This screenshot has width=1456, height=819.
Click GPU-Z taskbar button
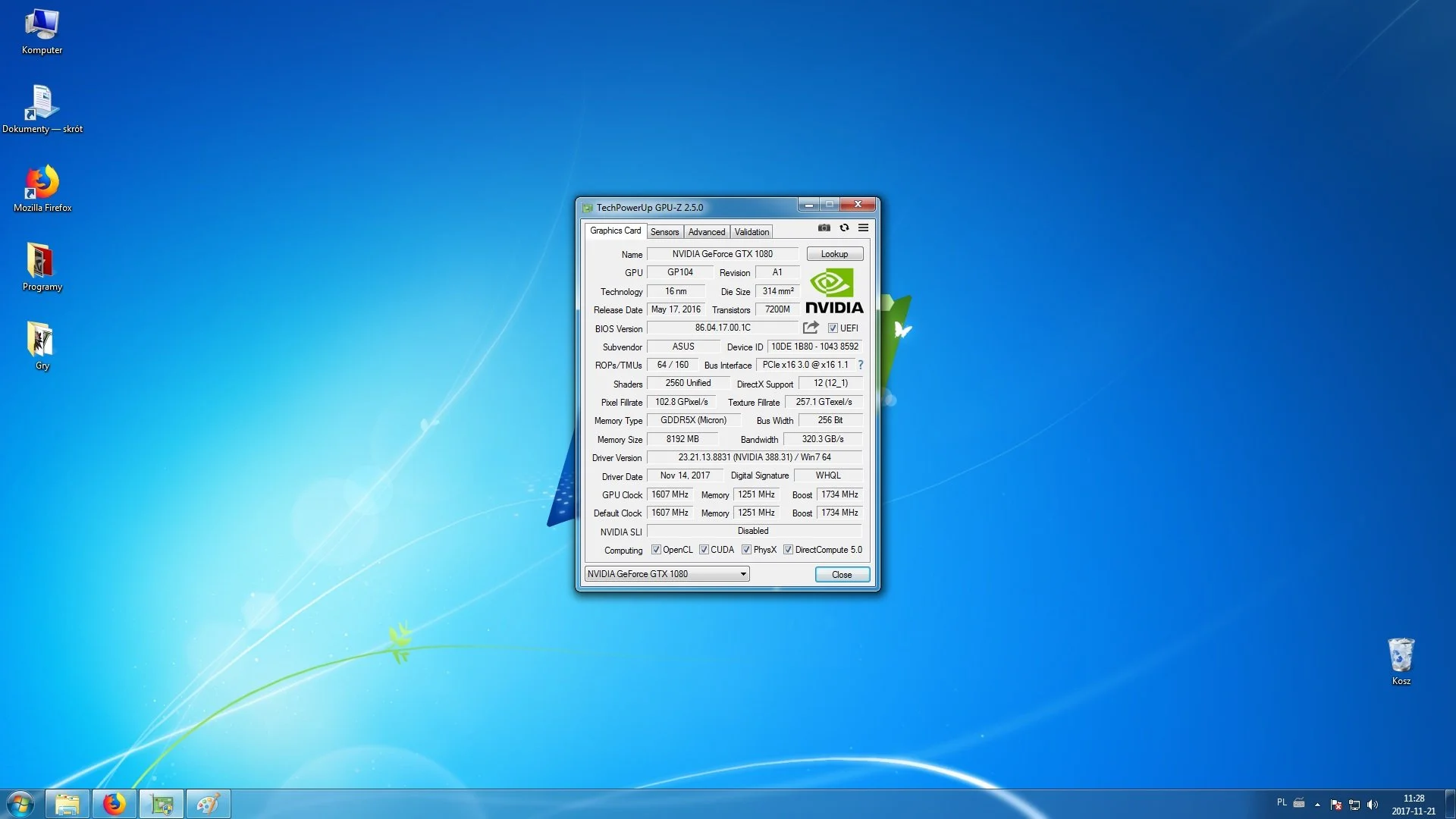(x=162, y=804)
